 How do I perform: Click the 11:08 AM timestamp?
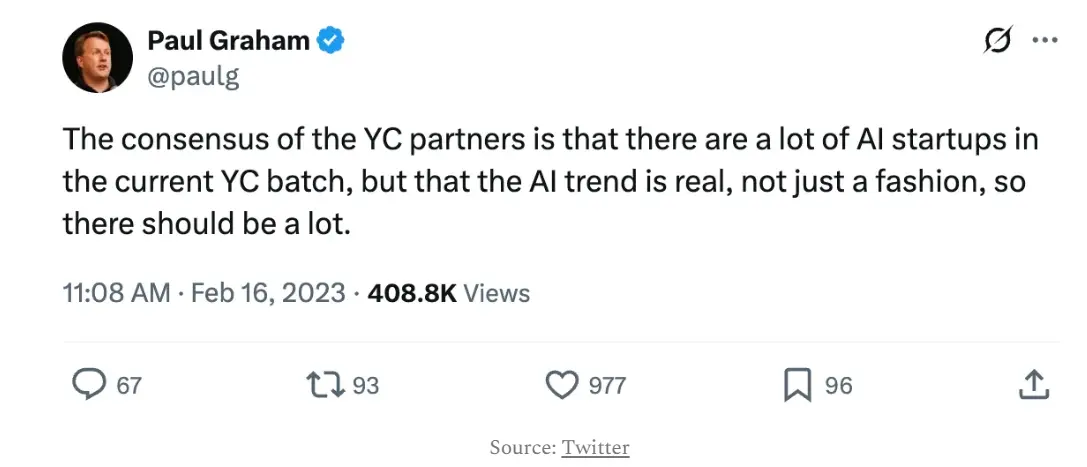[x=116, y=293]
